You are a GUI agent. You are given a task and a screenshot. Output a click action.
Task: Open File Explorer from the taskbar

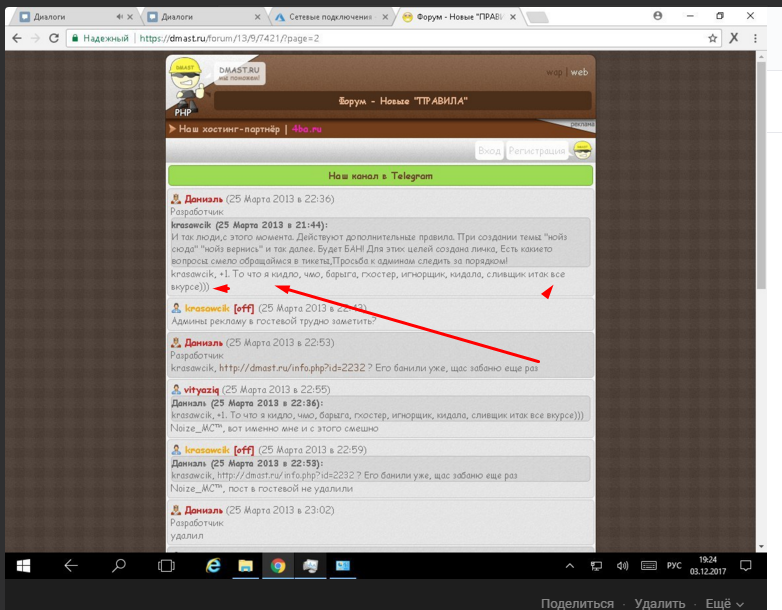tap(245, 565)
